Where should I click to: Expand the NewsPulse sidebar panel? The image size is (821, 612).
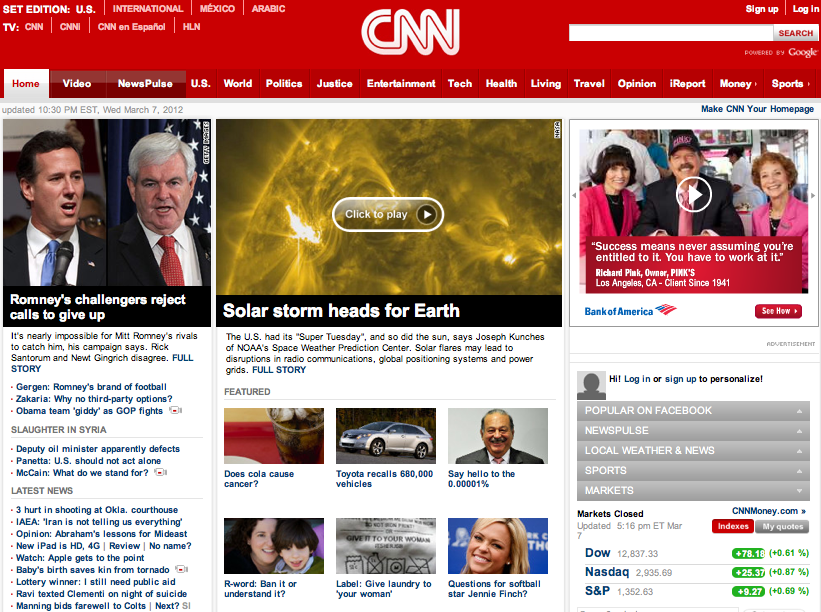(x=693, y=430)
